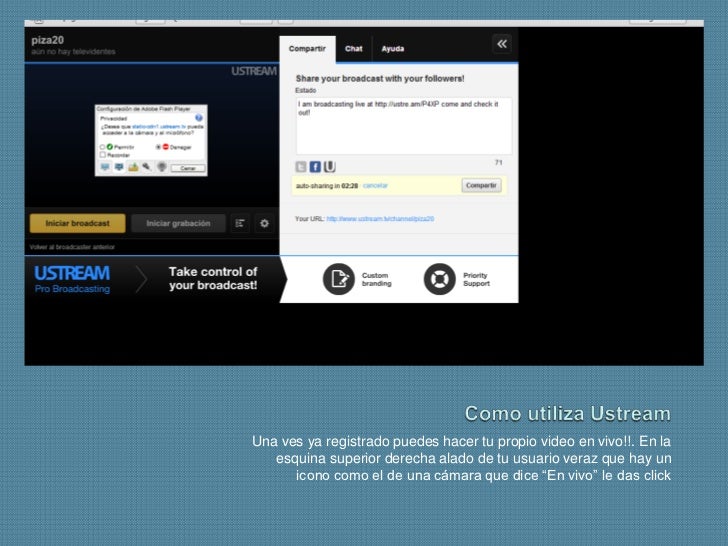The image size is (728, 546).
Task: Switch to the Ayuda tab
Action: click(393, 49)
